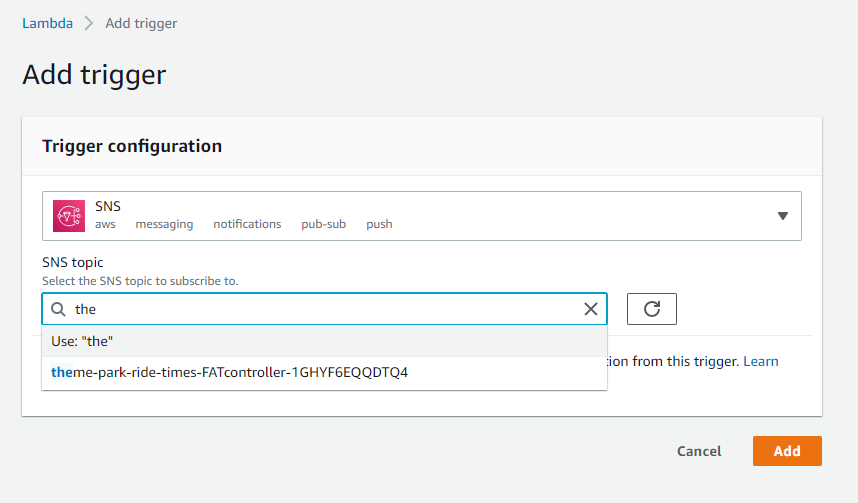Click the magnifier icon in topic search

[58, 309]
